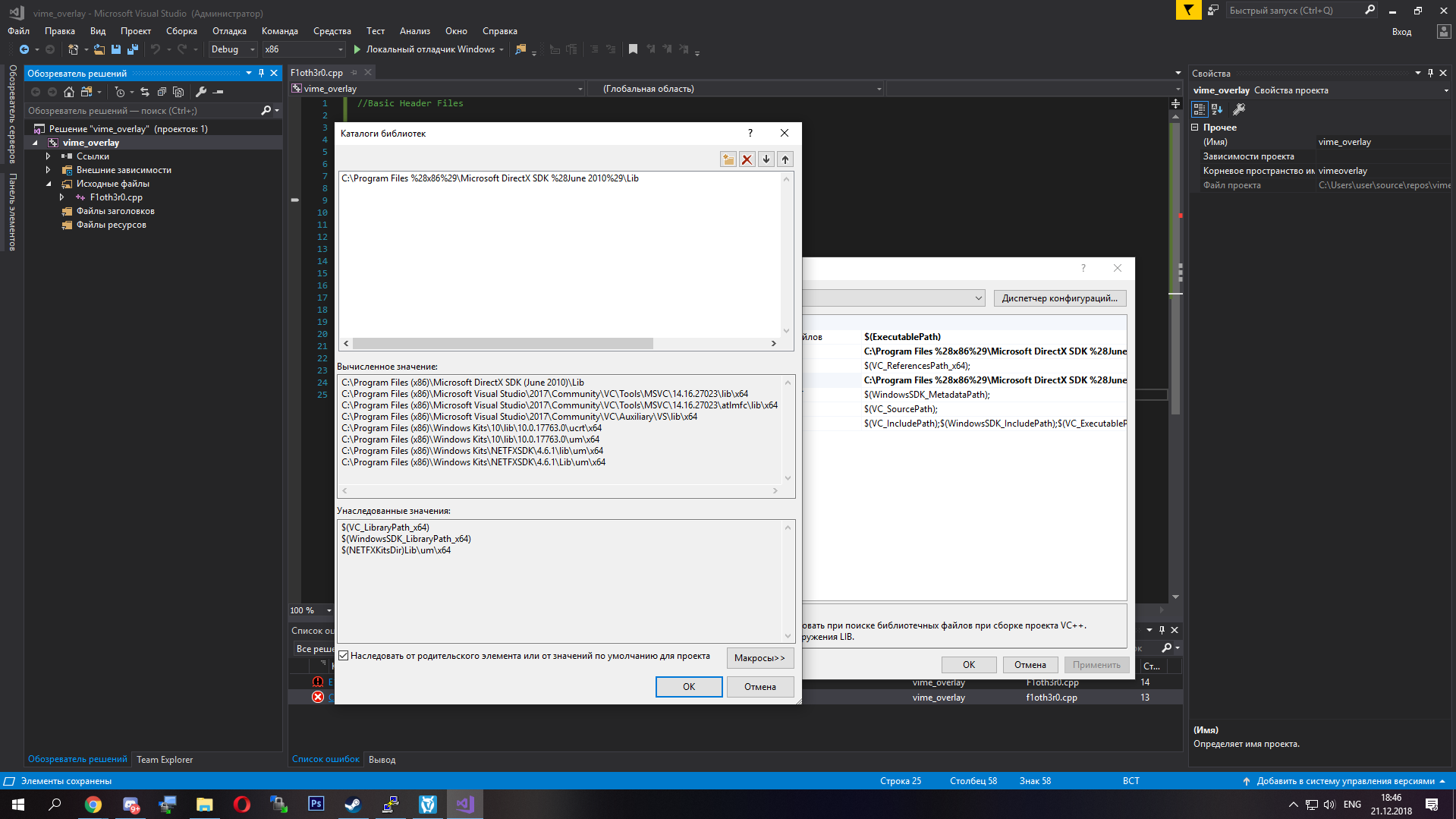Open the Debug configuration dropdown
Screen dimensions: 1456x819
pos(233,49)
